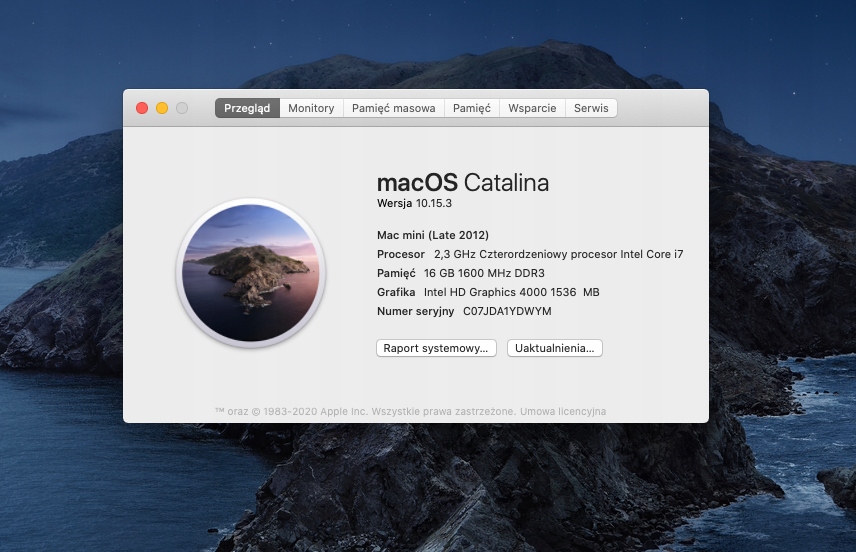
Task: Click the Wersja 10.15.3 text
Action: coord(414,204)
